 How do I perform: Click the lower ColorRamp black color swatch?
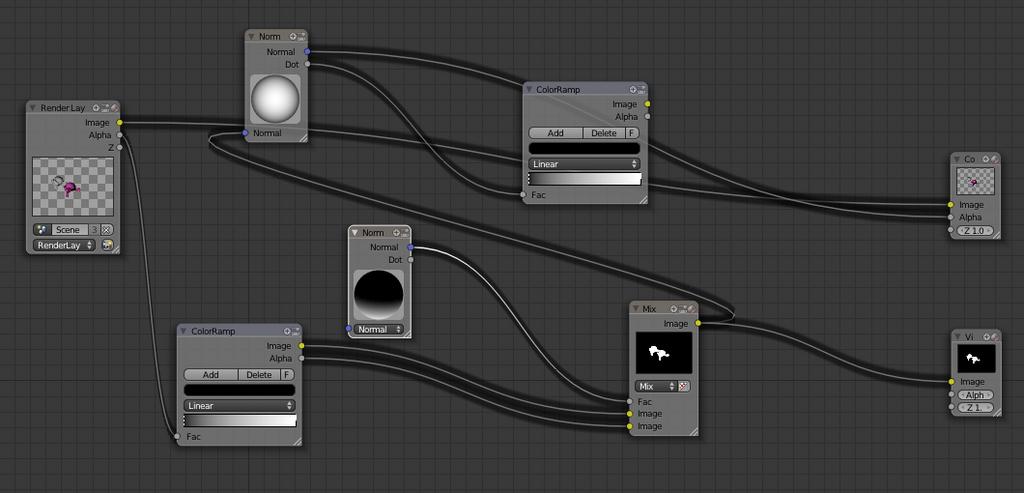[x=240, y=390]
